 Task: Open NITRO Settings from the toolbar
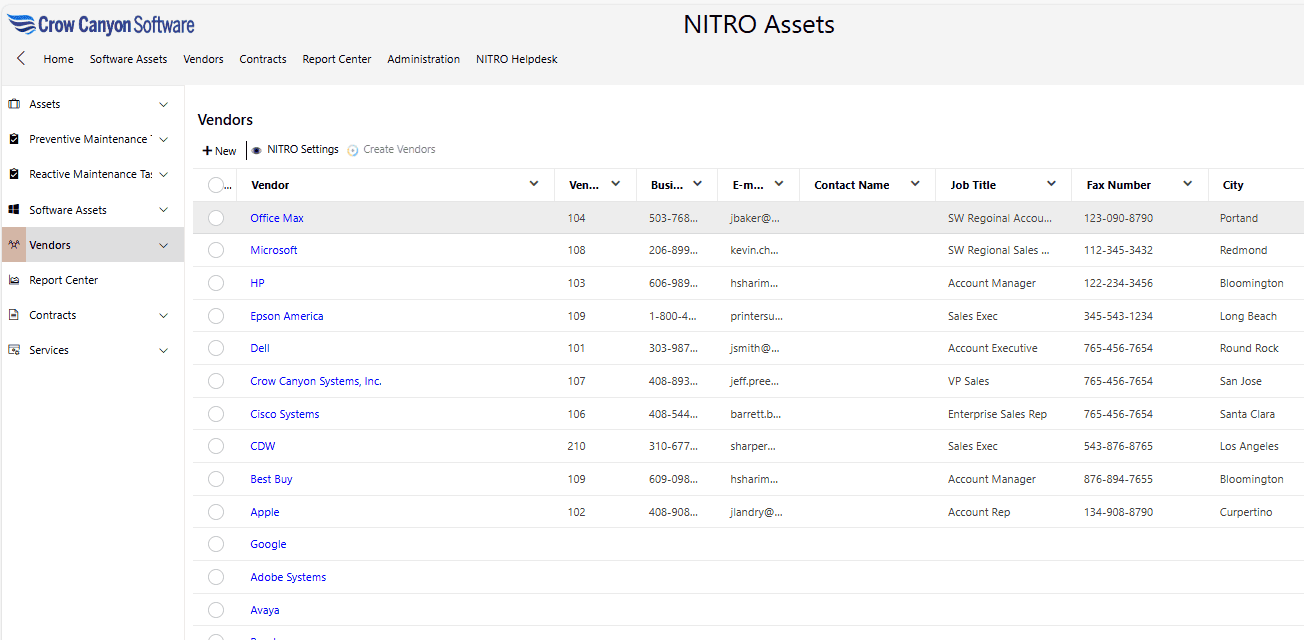[295, 150]
